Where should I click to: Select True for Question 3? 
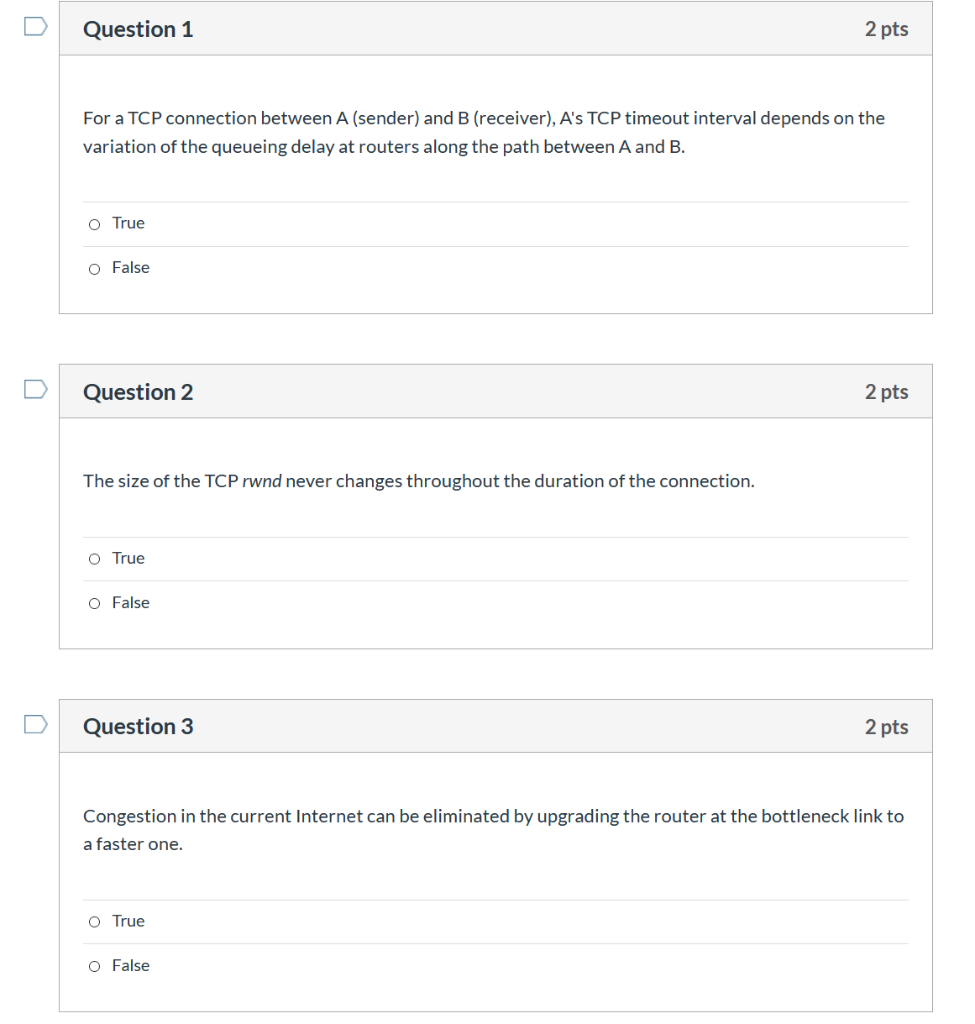point(93,921)
